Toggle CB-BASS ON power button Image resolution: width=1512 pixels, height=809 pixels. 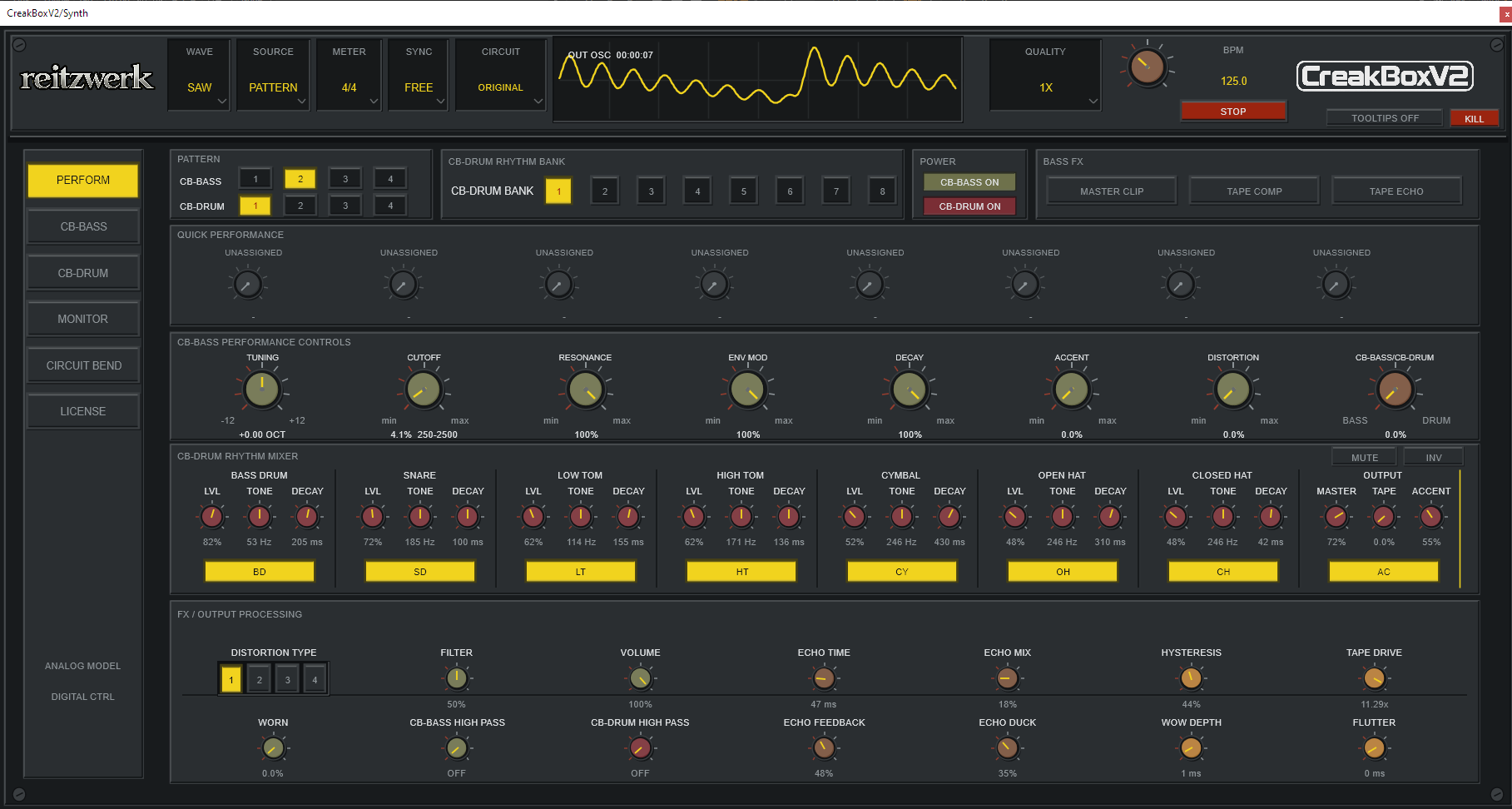969,182
